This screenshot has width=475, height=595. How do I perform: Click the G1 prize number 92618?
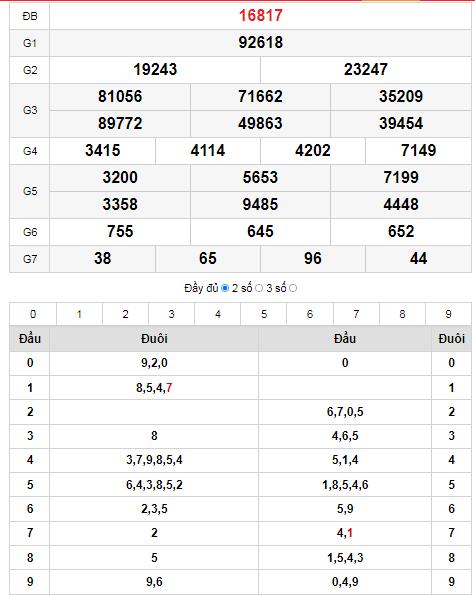[x=261, y=42]
